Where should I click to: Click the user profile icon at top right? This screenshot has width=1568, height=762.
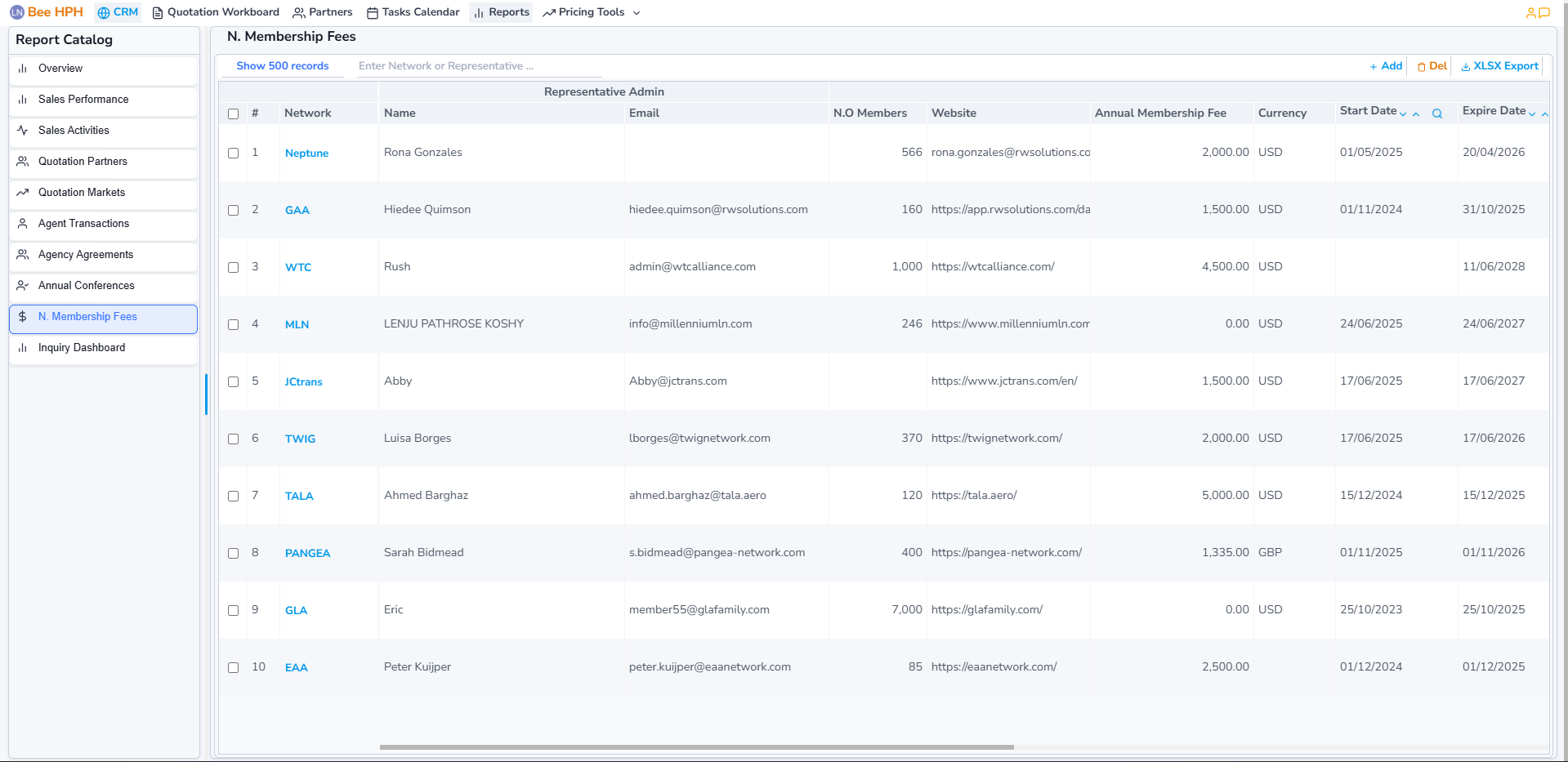click(x=1530, y=13)
